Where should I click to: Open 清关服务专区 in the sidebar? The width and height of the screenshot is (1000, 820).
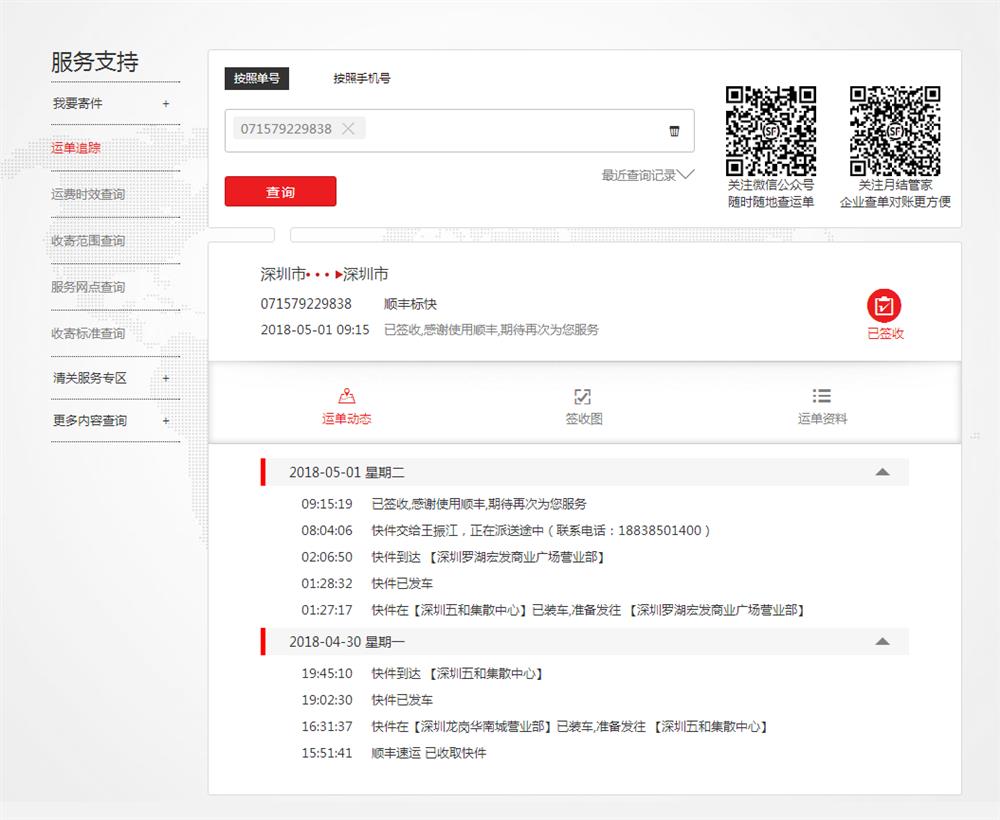tap(89, 378)
